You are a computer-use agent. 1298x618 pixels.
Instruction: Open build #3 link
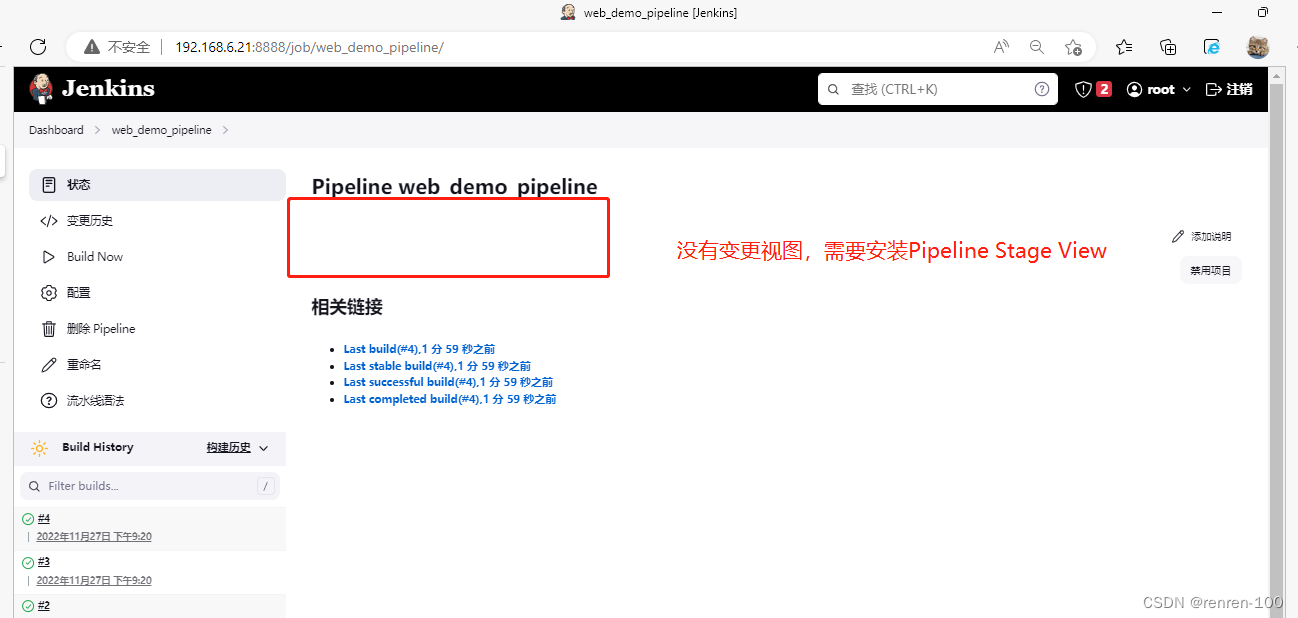click(44, 562)
